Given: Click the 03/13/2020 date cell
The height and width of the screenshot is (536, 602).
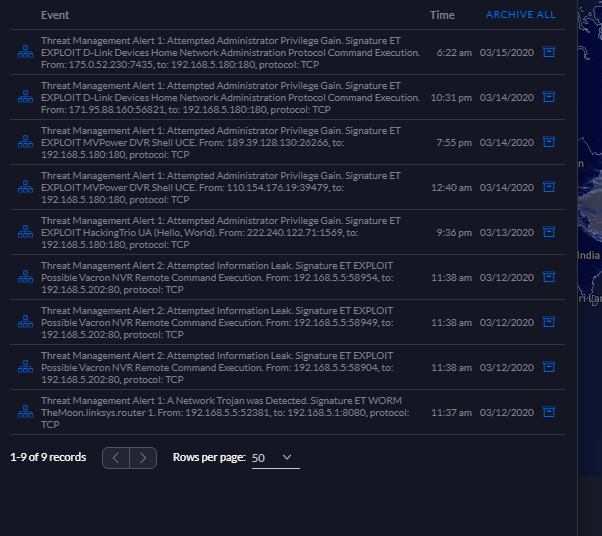Looking at the screenshot, I should (506, 232).
